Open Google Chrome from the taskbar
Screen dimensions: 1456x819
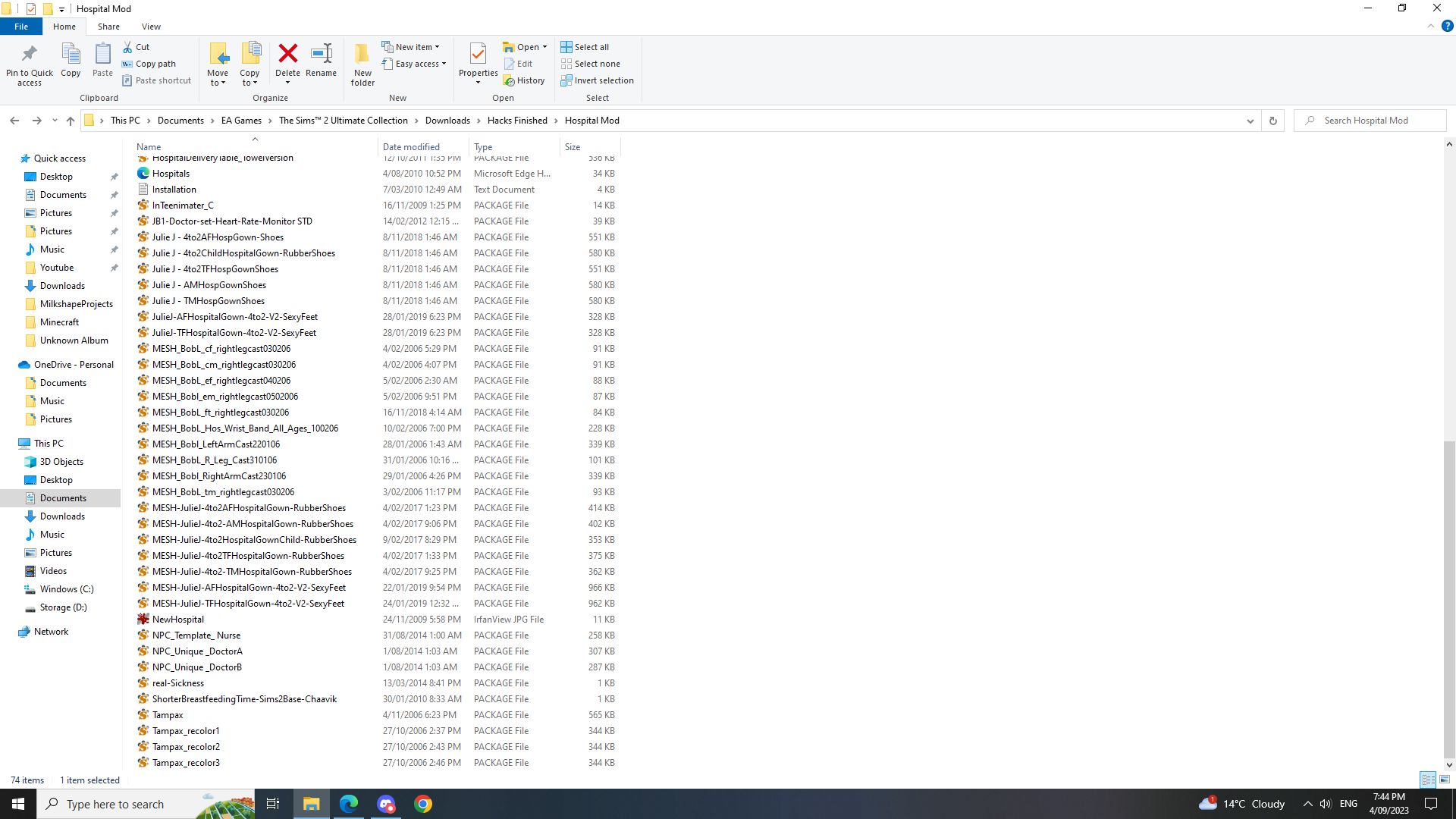(x=423, y=804)
